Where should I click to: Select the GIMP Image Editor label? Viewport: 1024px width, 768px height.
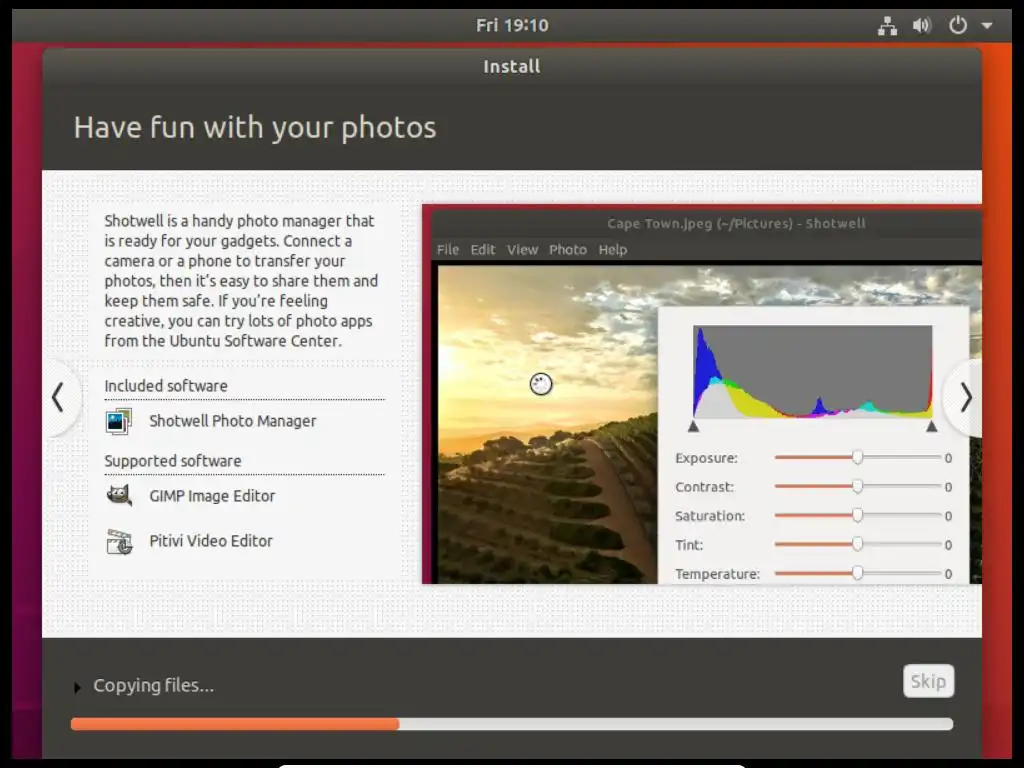tap(212, 496)
